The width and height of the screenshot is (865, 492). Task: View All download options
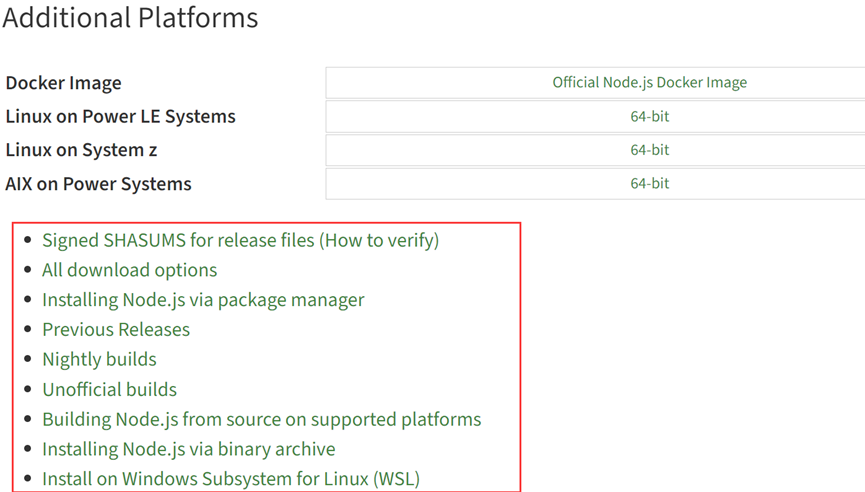(x=129, y=270)
